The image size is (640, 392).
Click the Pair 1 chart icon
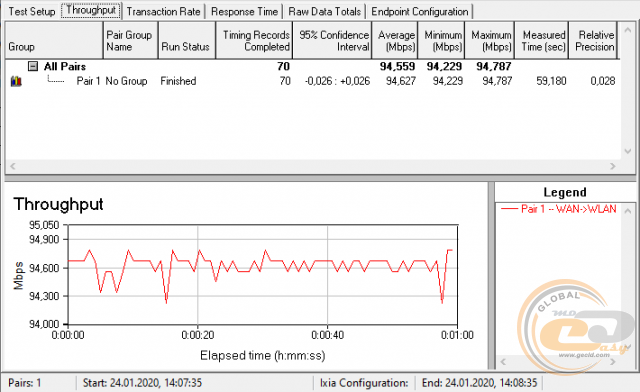[16, 81]
